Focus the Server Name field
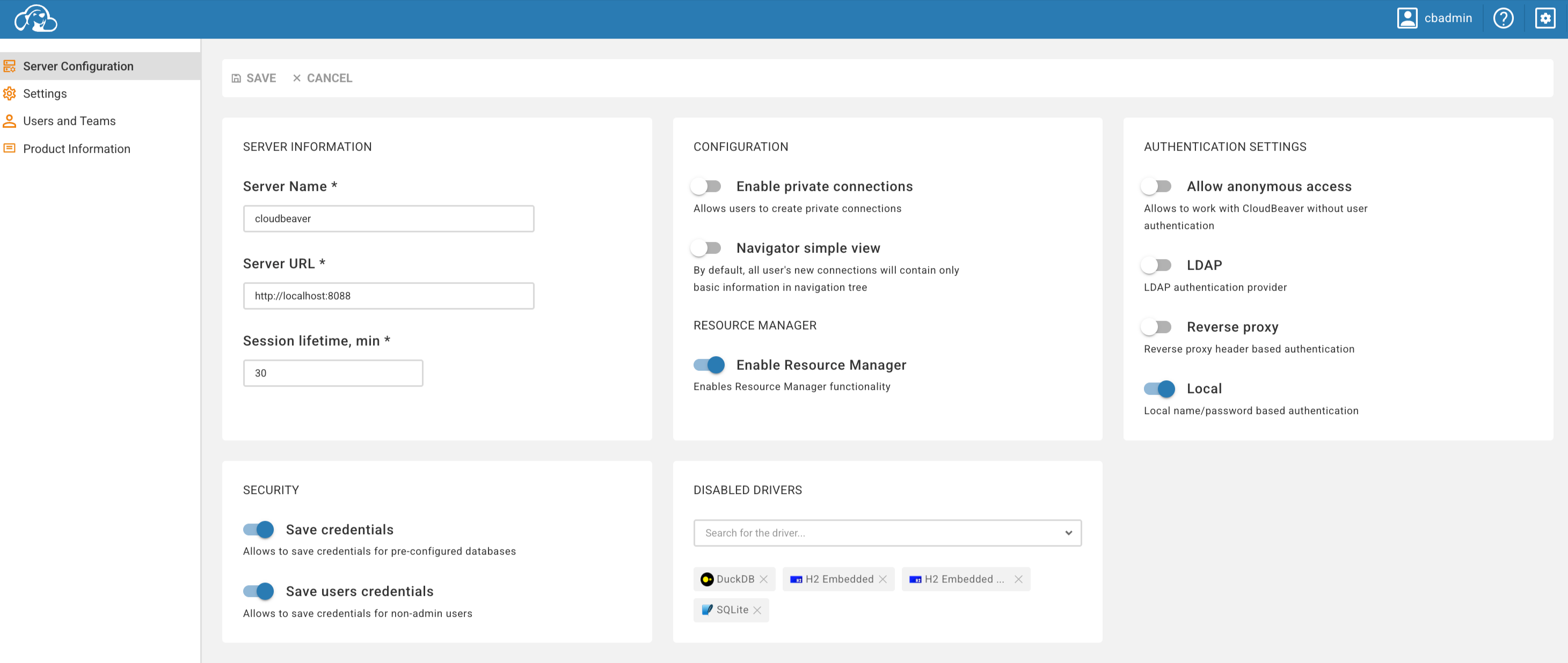 388,219
